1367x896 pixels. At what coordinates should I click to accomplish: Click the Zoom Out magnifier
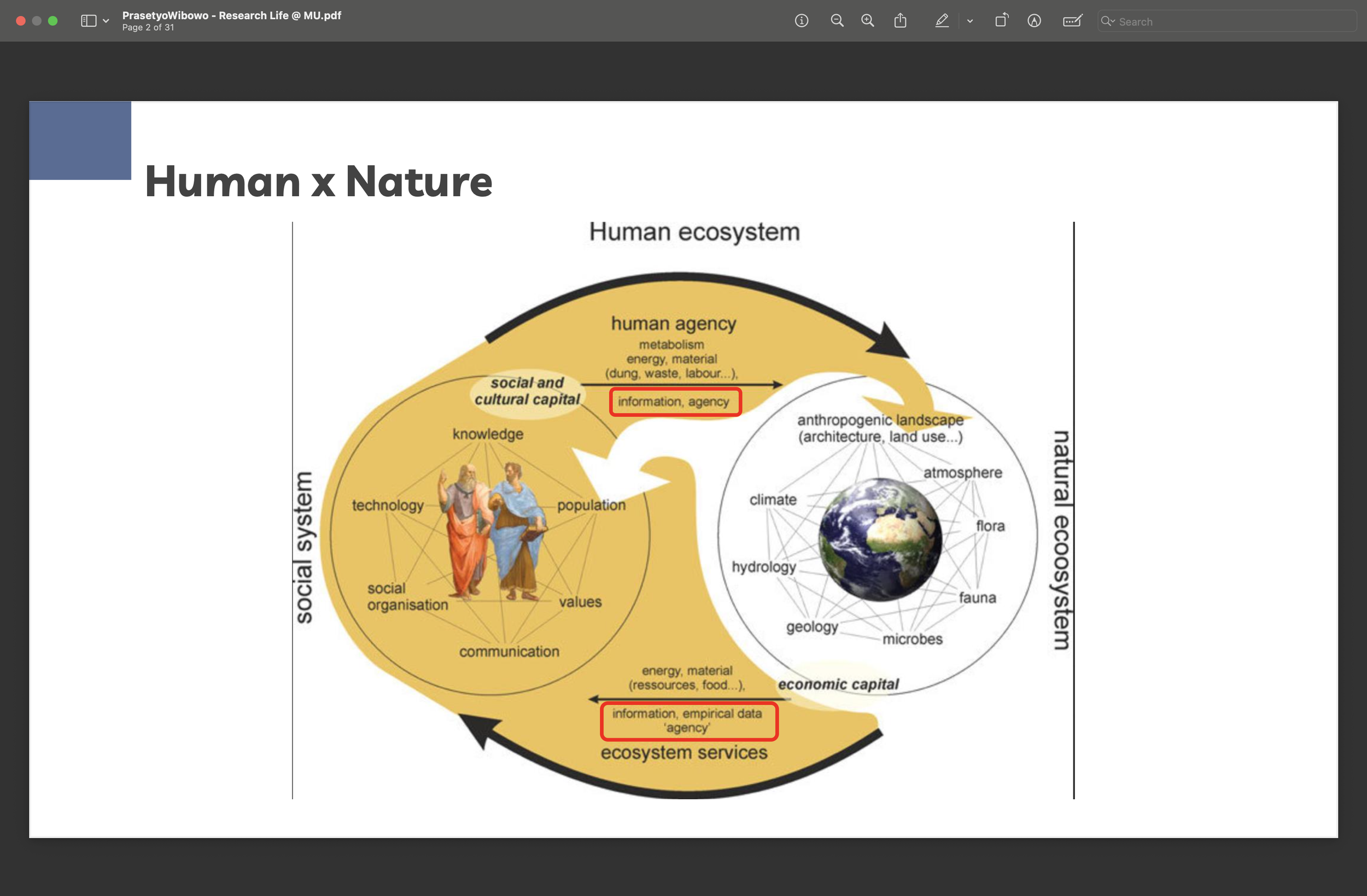point(837,21)
